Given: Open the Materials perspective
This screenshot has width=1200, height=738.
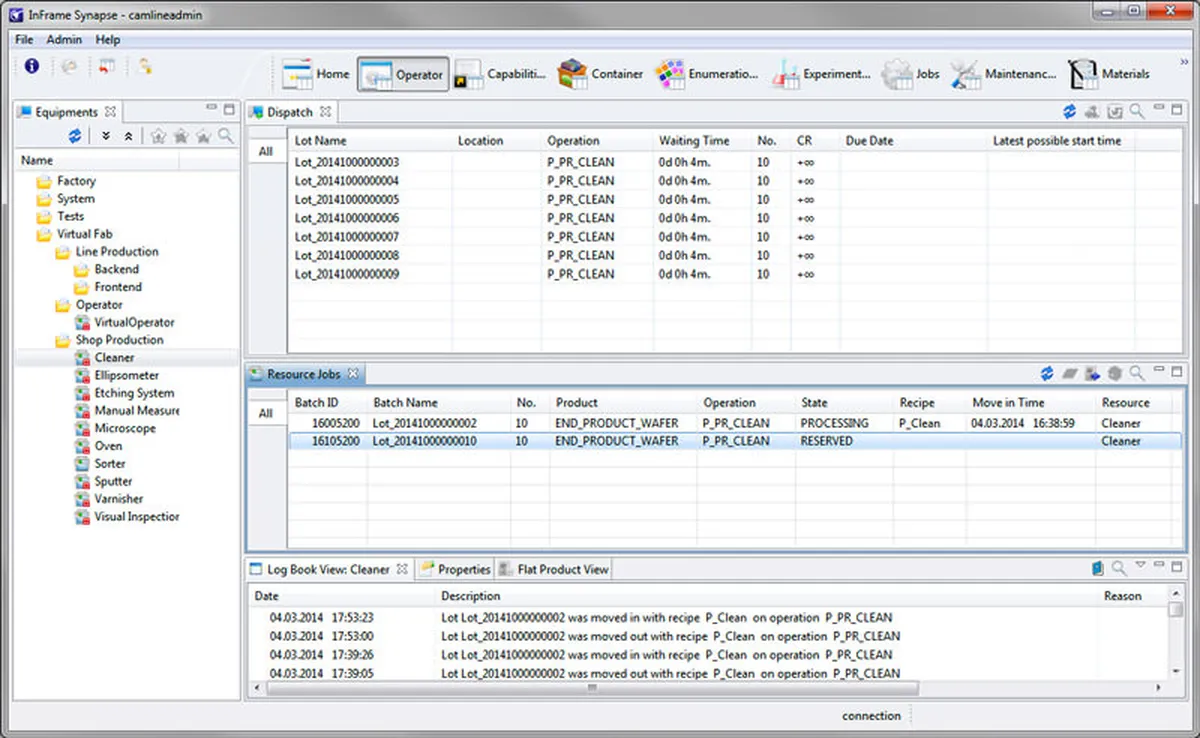Looking at the screenshot, I should pyautogui.click(x=1109, y=74).
